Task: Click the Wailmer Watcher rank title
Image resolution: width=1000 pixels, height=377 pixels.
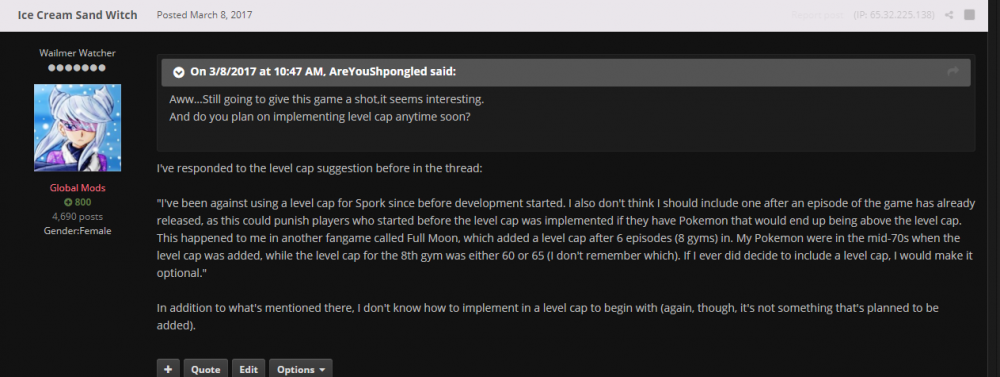Action: tap(77, 53)
